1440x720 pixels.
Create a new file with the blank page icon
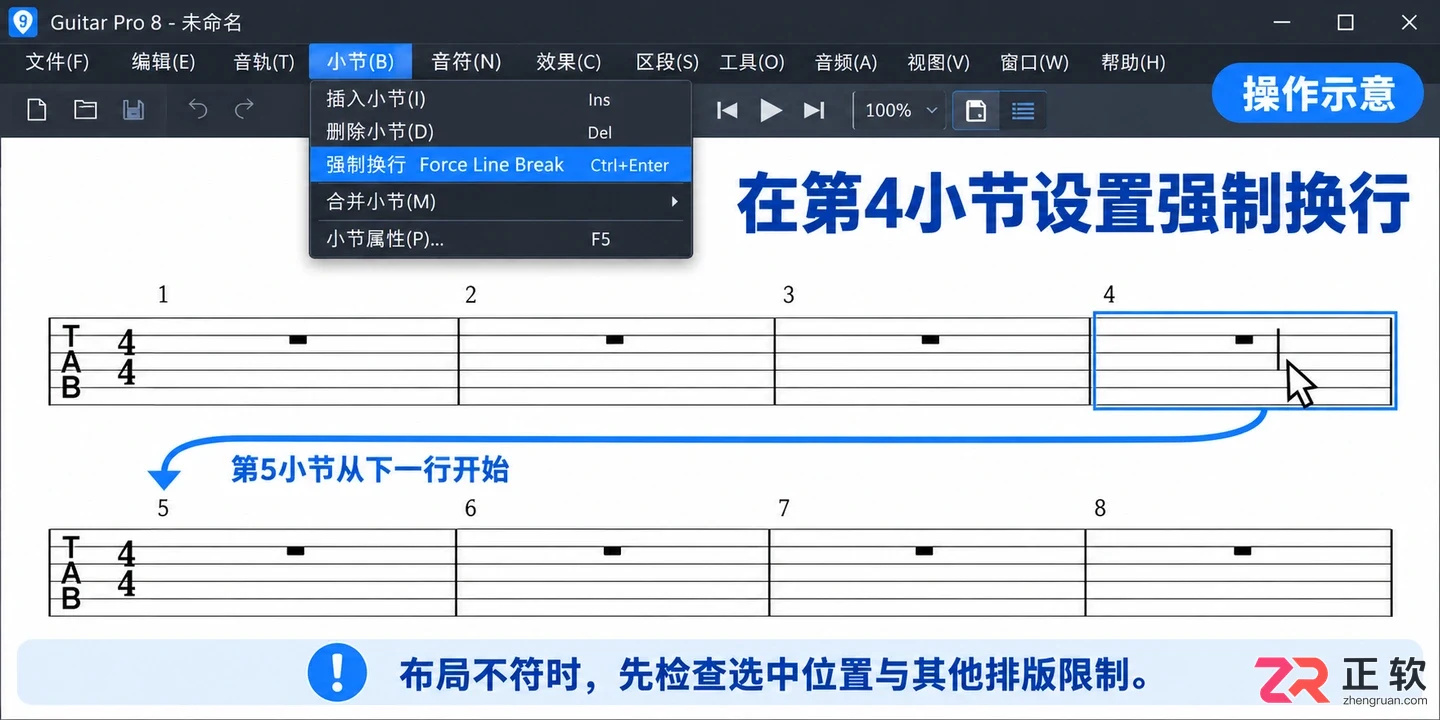37,110
